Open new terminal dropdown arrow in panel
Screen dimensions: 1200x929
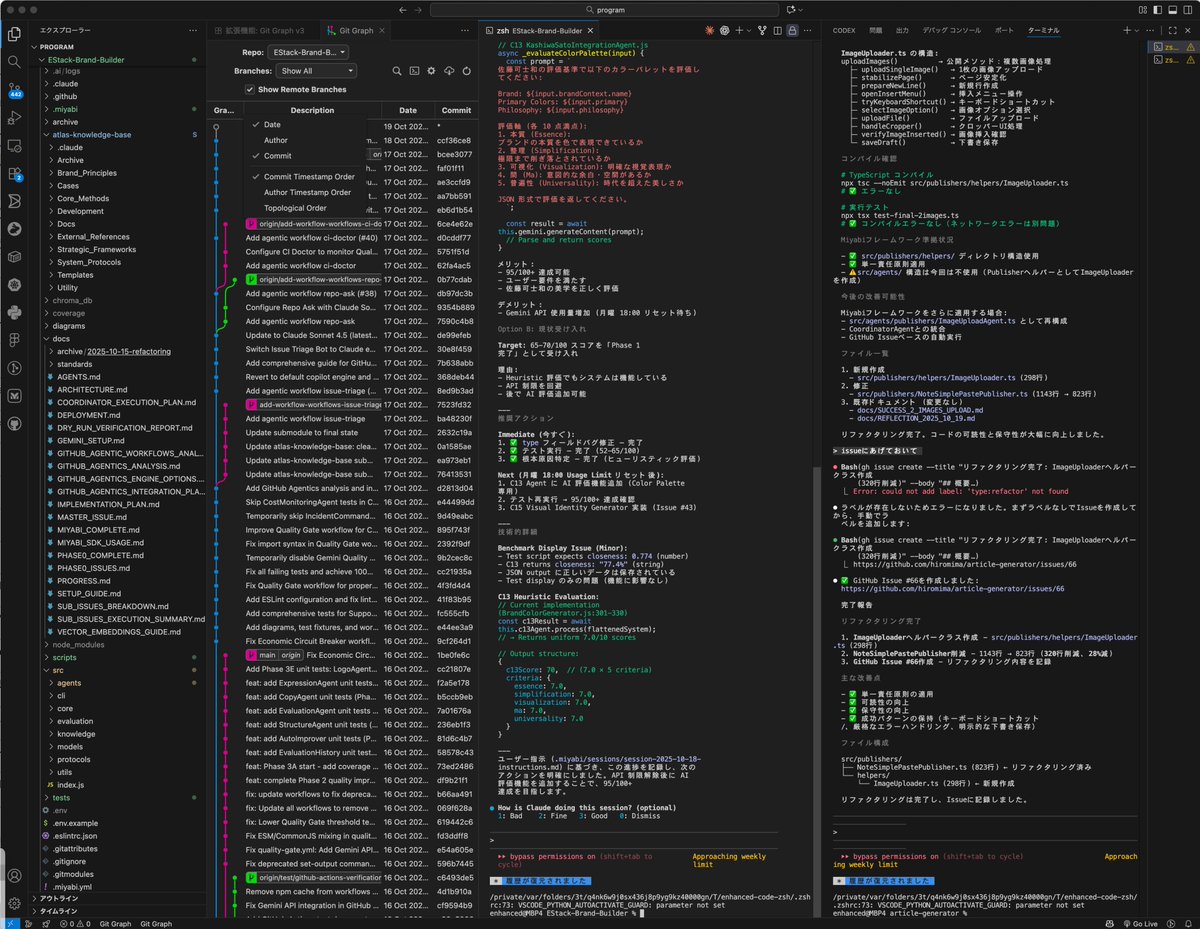click(x=1137, y=31)
